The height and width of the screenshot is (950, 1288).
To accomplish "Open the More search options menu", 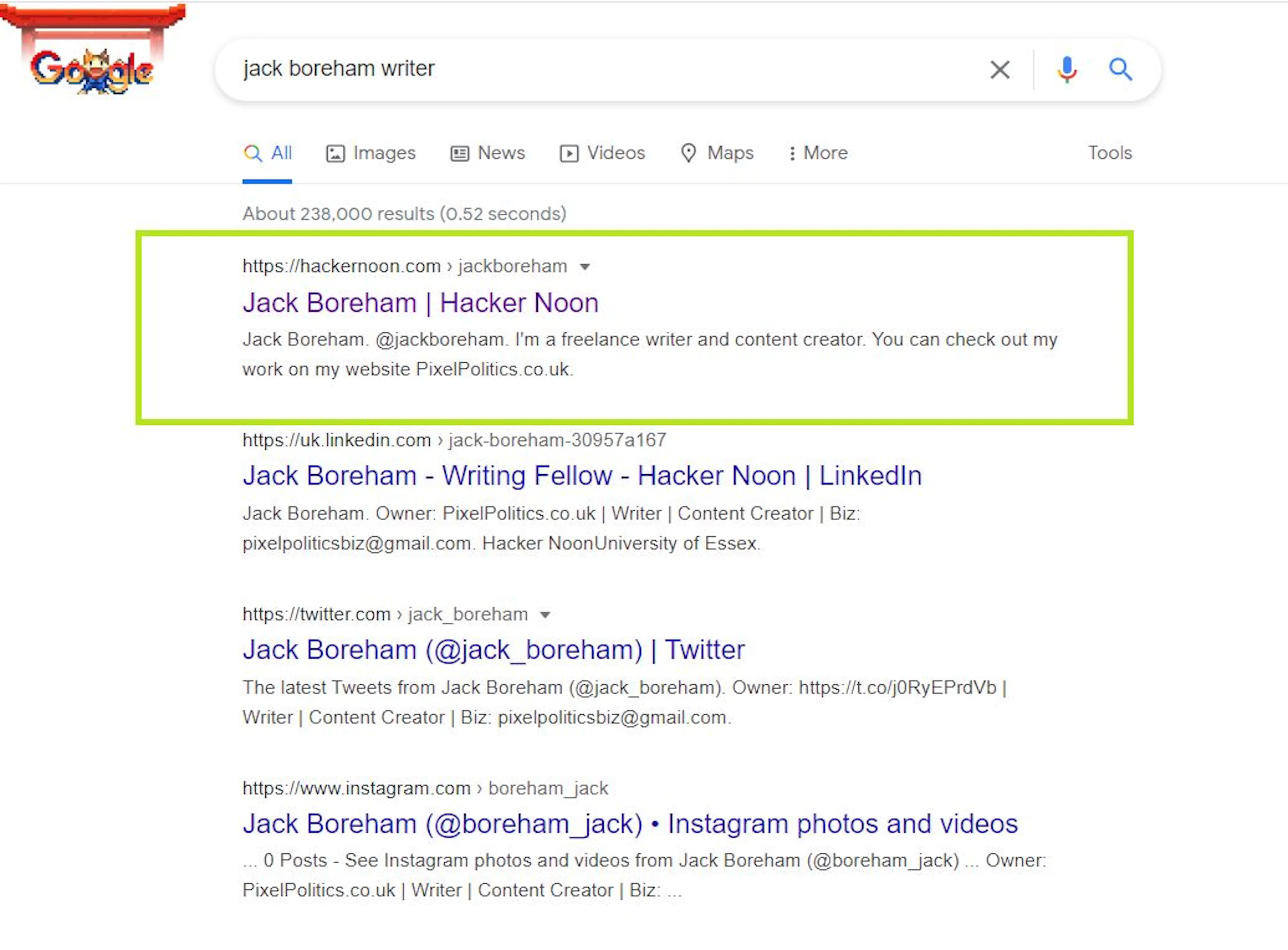I will (x=818, y=153).
